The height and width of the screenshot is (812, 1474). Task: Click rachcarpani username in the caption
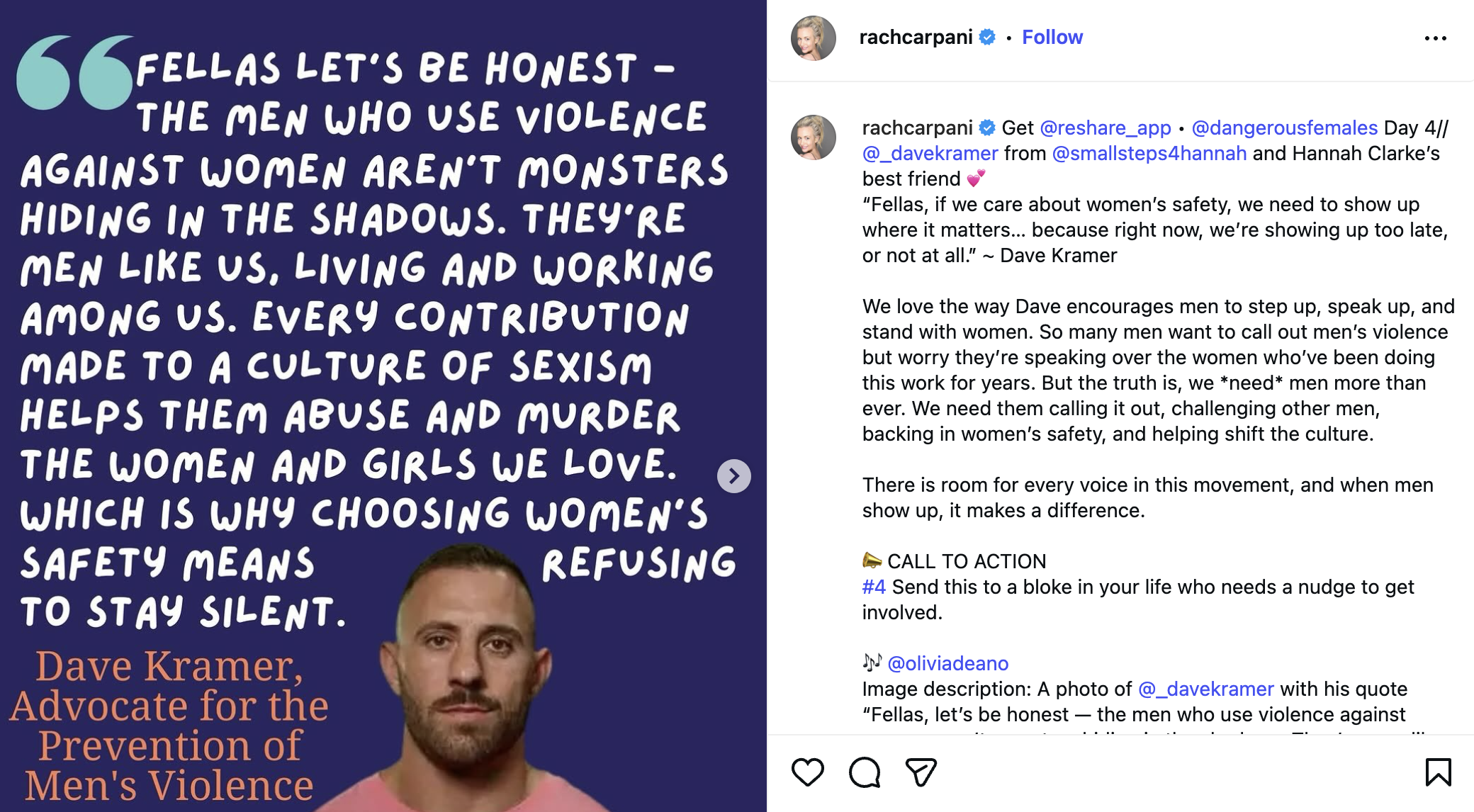point(917,128)
